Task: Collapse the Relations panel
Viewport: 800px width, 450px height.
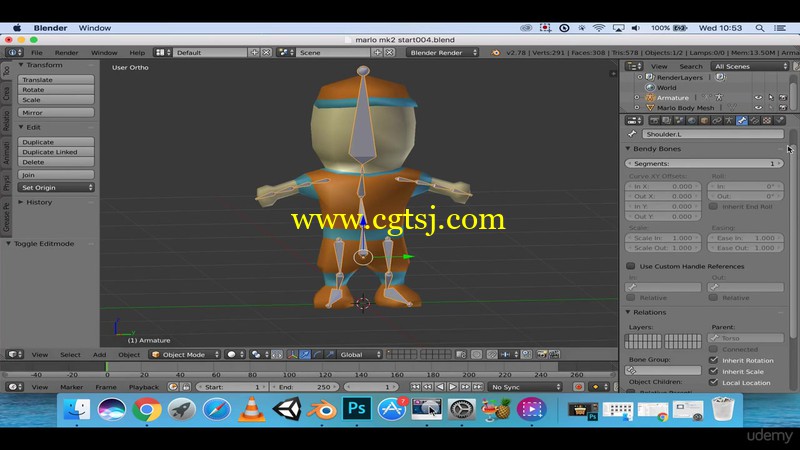Action: point(628,312)
